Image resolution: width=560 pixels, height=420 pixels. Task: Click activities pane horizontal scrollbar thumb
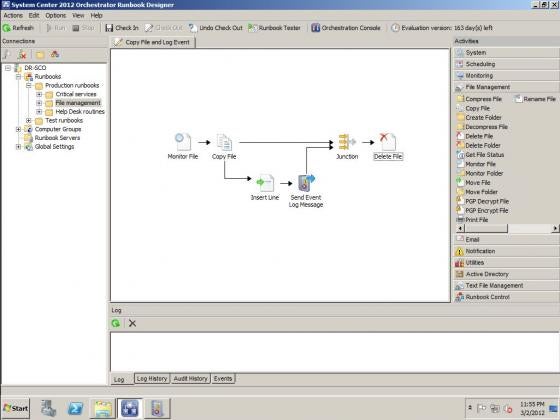(x=486, y=228)
